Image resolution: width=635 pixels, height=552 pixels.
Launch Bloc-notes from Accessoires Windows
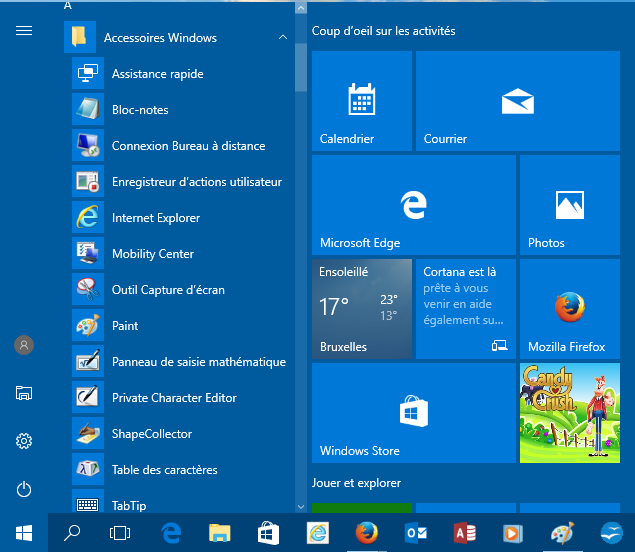tap(140, 110)
